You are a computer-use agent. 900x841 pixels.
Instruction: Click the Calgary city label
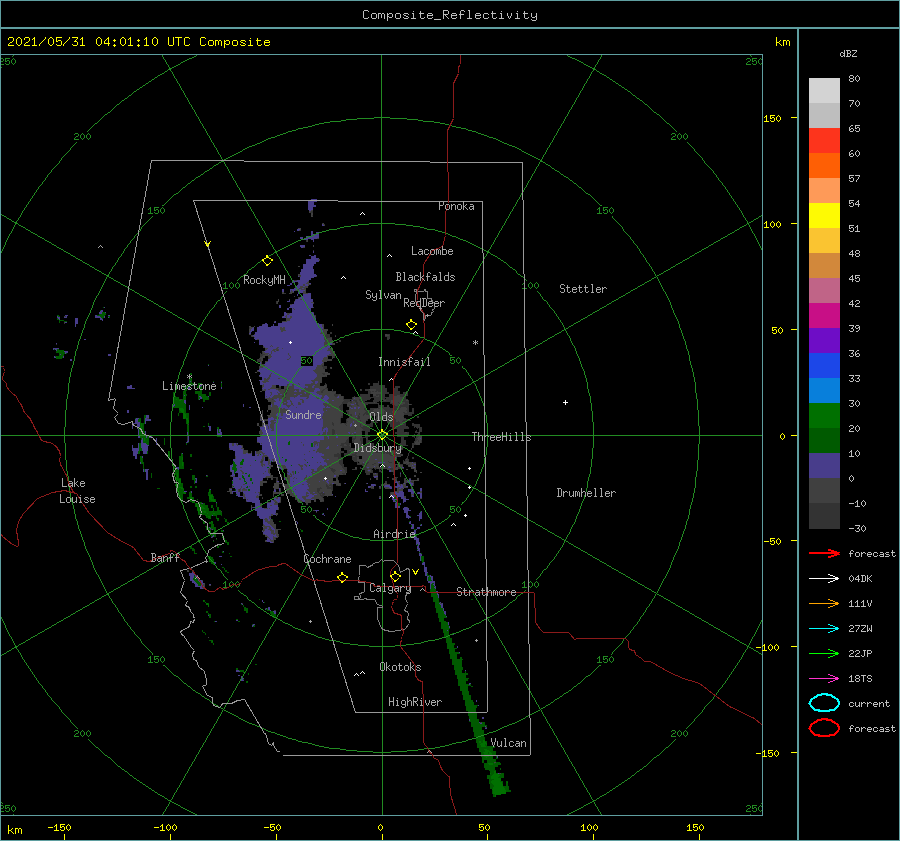[390, 588]
